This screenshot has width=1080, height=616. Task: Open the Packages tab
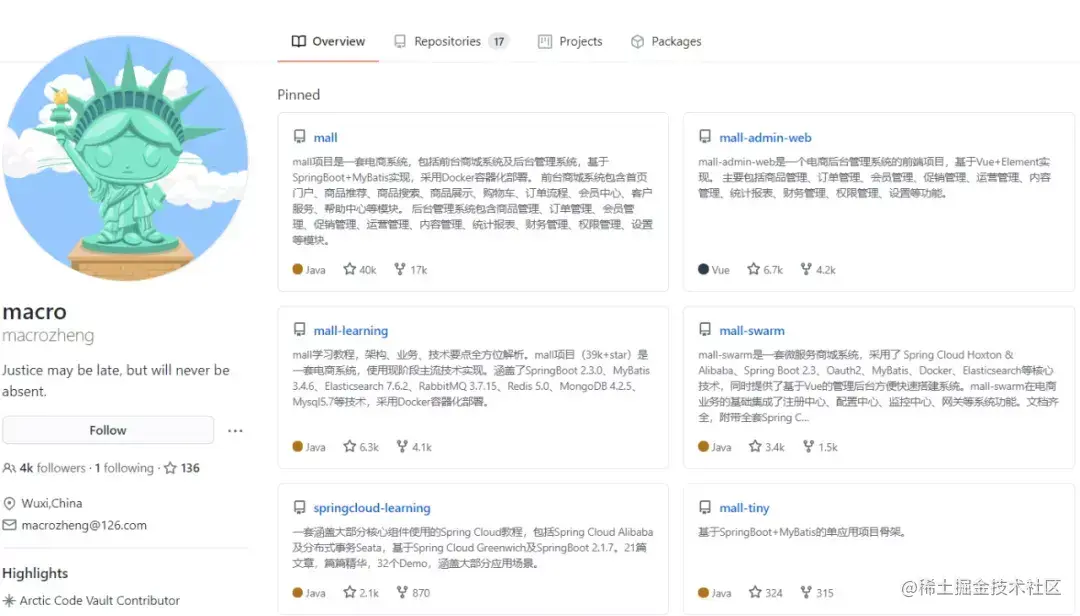[x=666, y=41]
